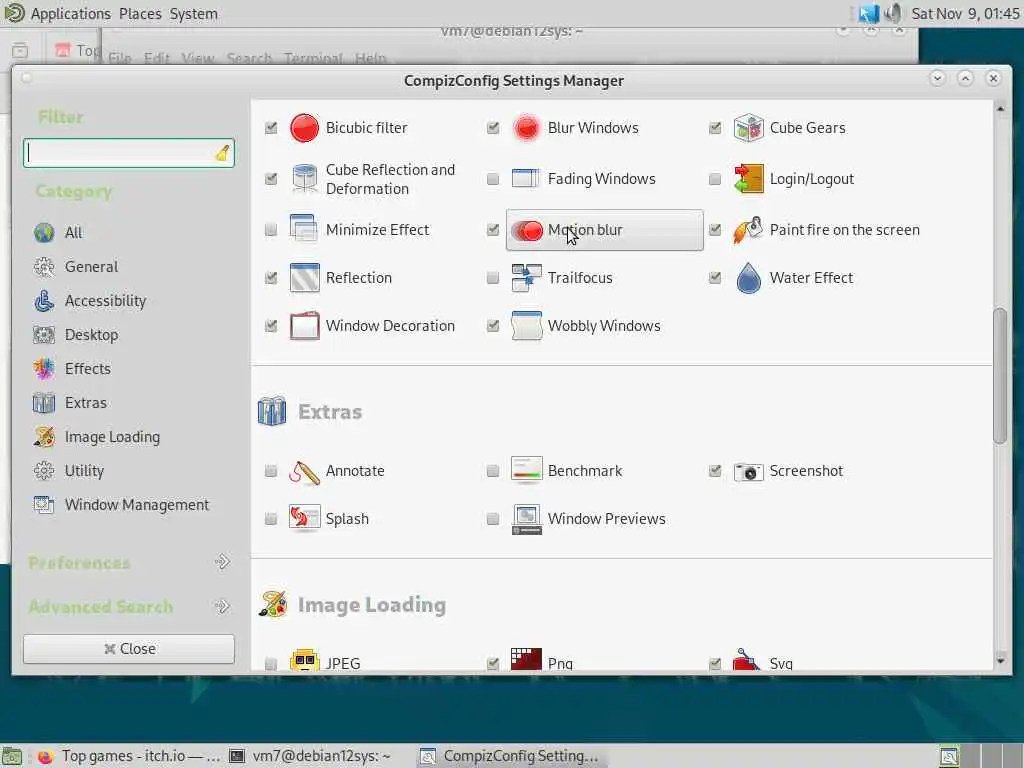Open Minimize Effect plugin icon
The width and height of the screenshot is (1024, 768).
click(x=304, y=230)
